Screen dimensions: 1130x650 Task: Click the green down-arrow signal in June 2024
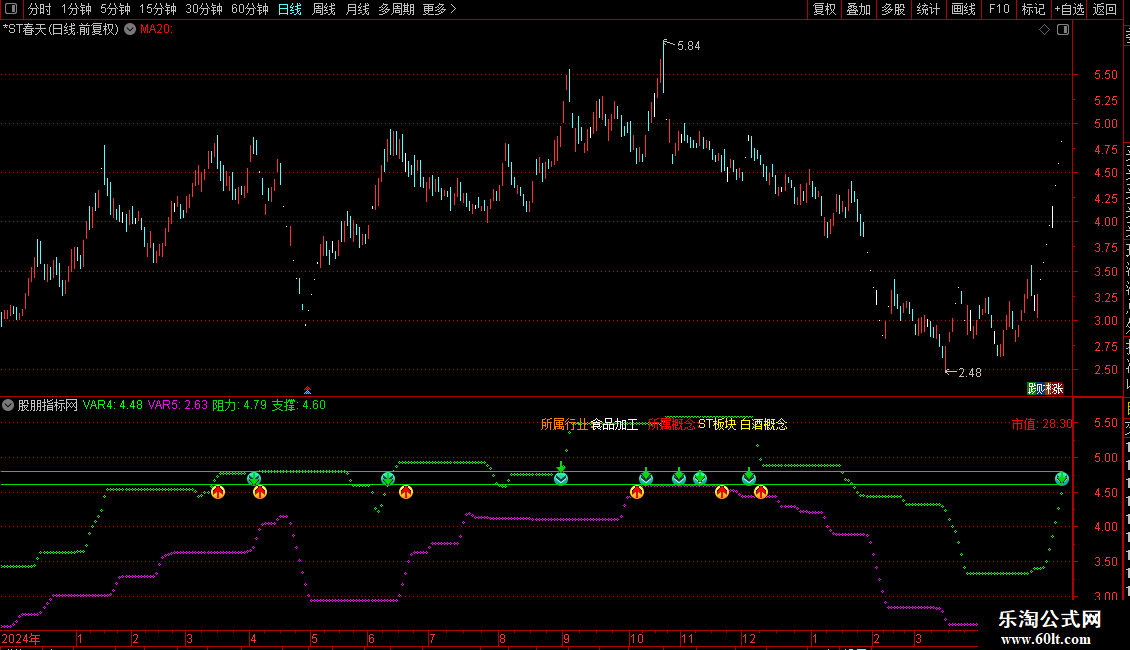click(x=388, y=478)
